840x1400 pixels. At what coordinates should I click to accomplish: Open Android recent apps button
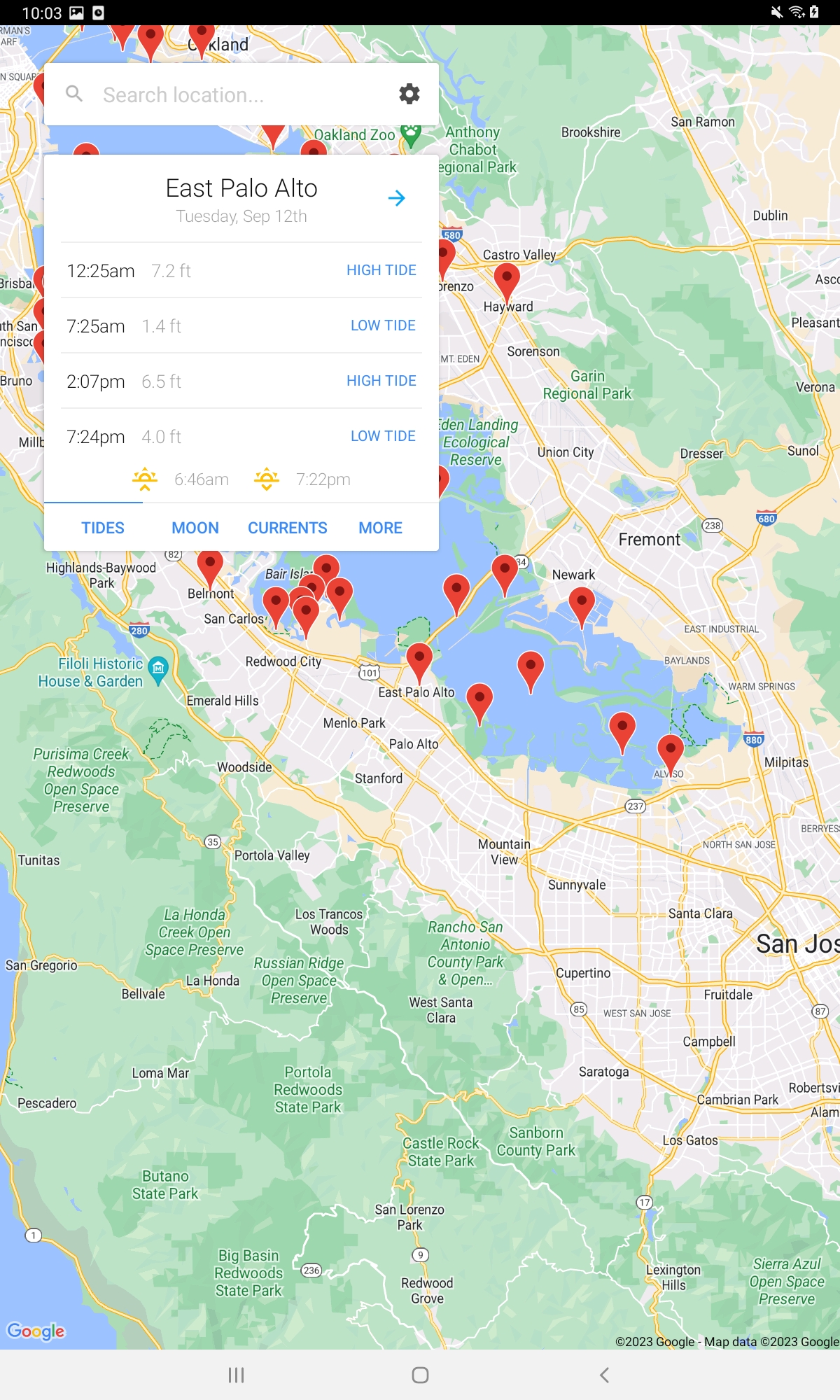pos(236,1375)
